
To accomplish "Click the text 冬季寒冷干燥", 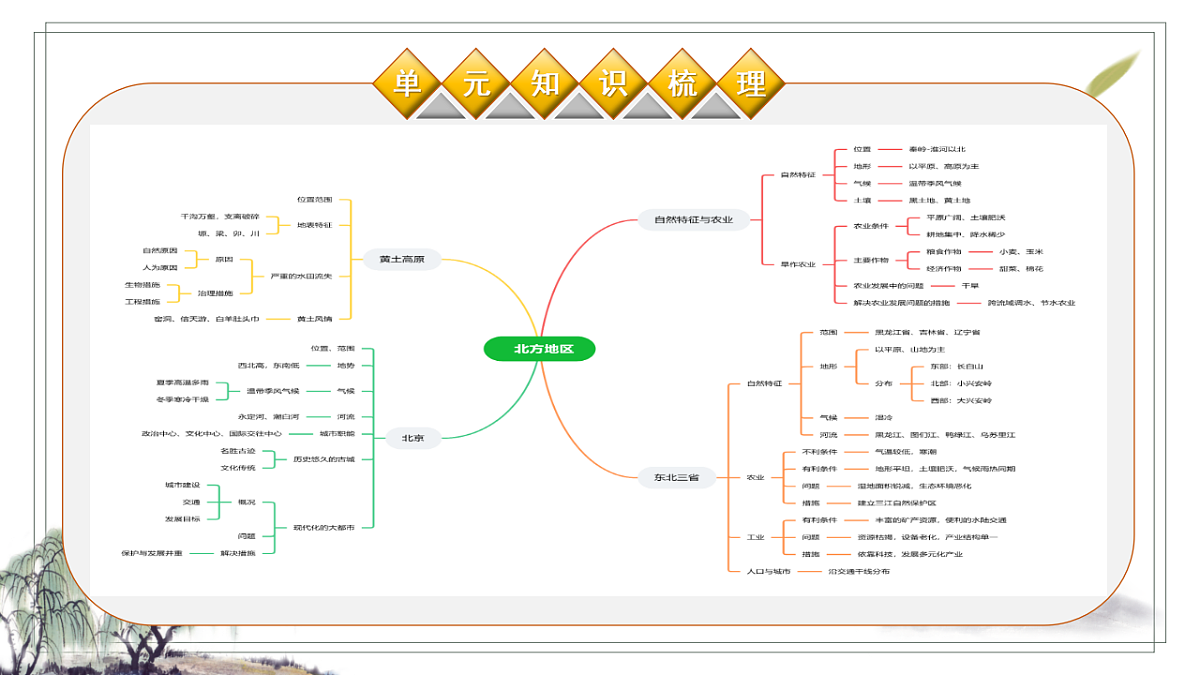I will point(182,399).
